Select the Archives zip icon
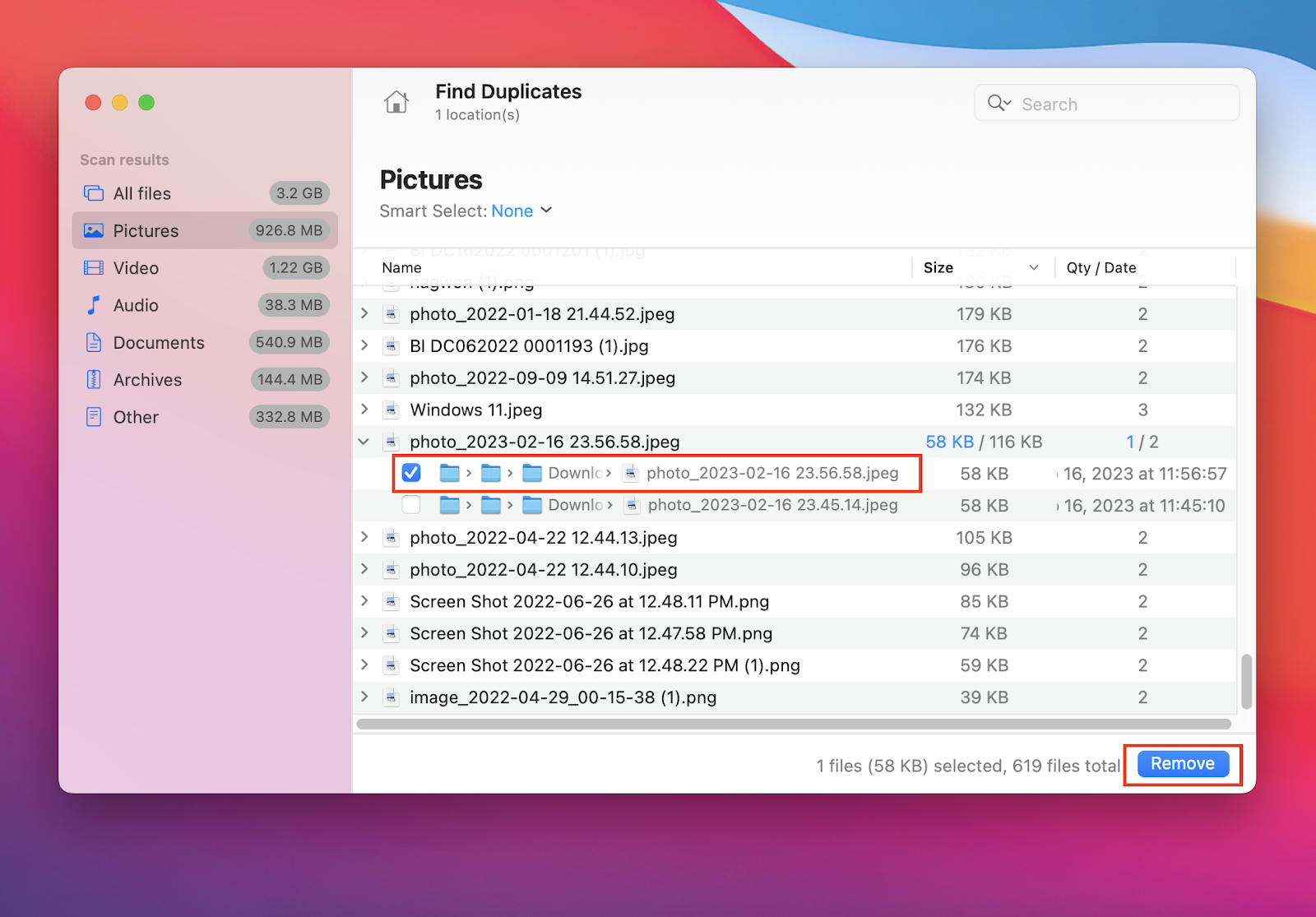Viewport: 1316px width, 917px height. (94, 379)
